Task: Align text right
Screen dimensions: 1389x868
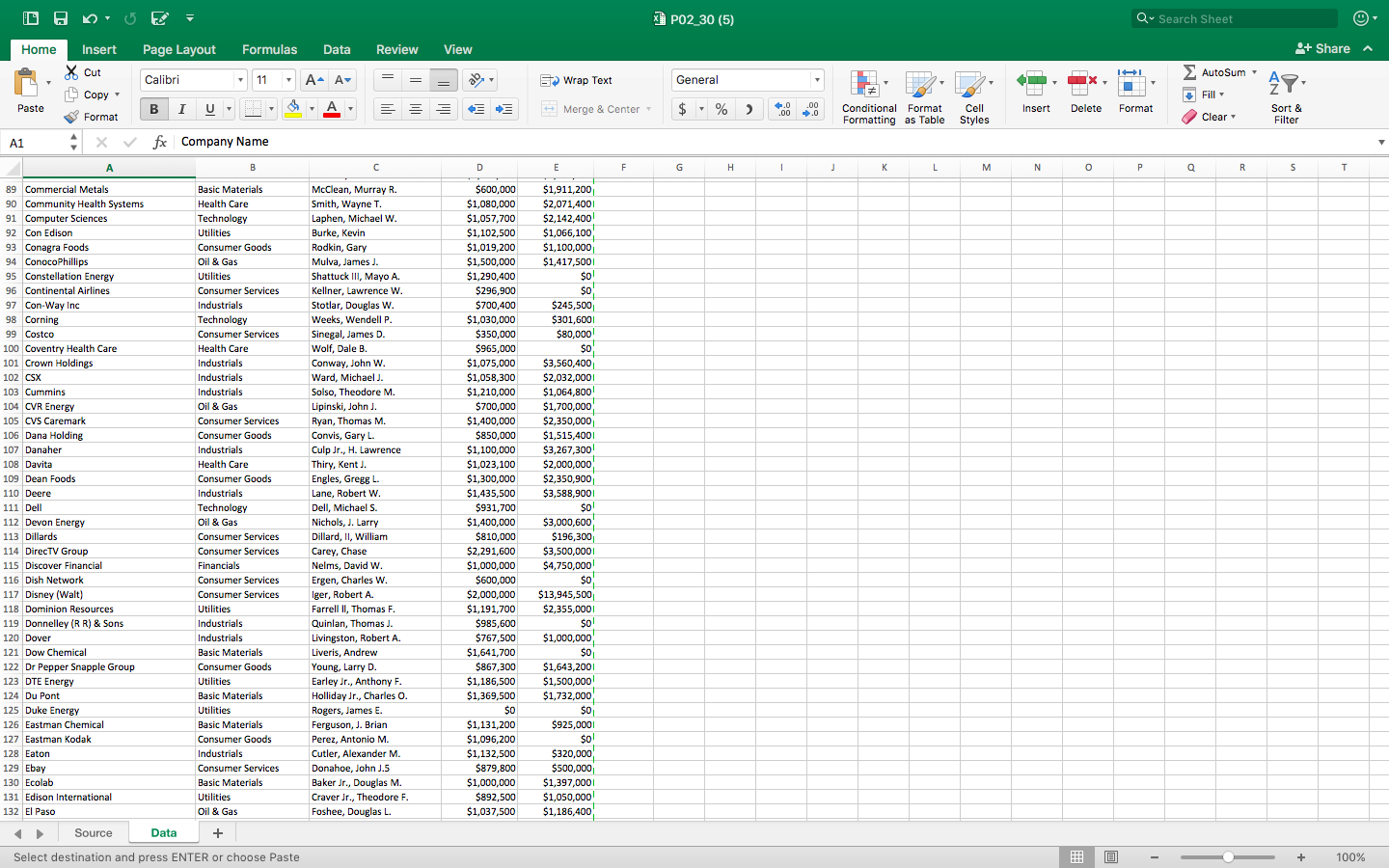Action: pyautogui.click(x=444, y=109)
